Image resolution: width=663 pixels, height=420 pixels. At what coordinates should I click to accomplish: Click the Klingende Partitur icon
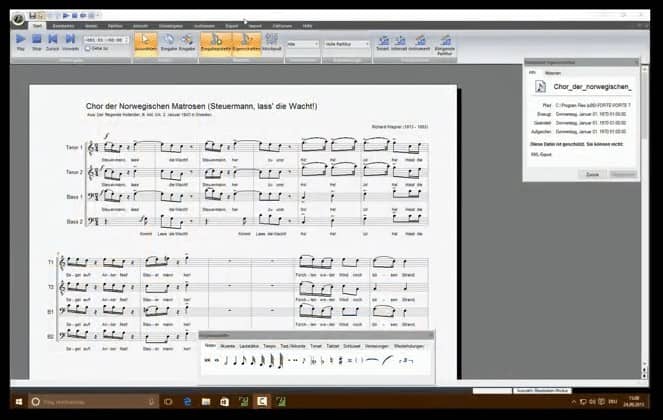pyautogui.click(x=445, y=45)
